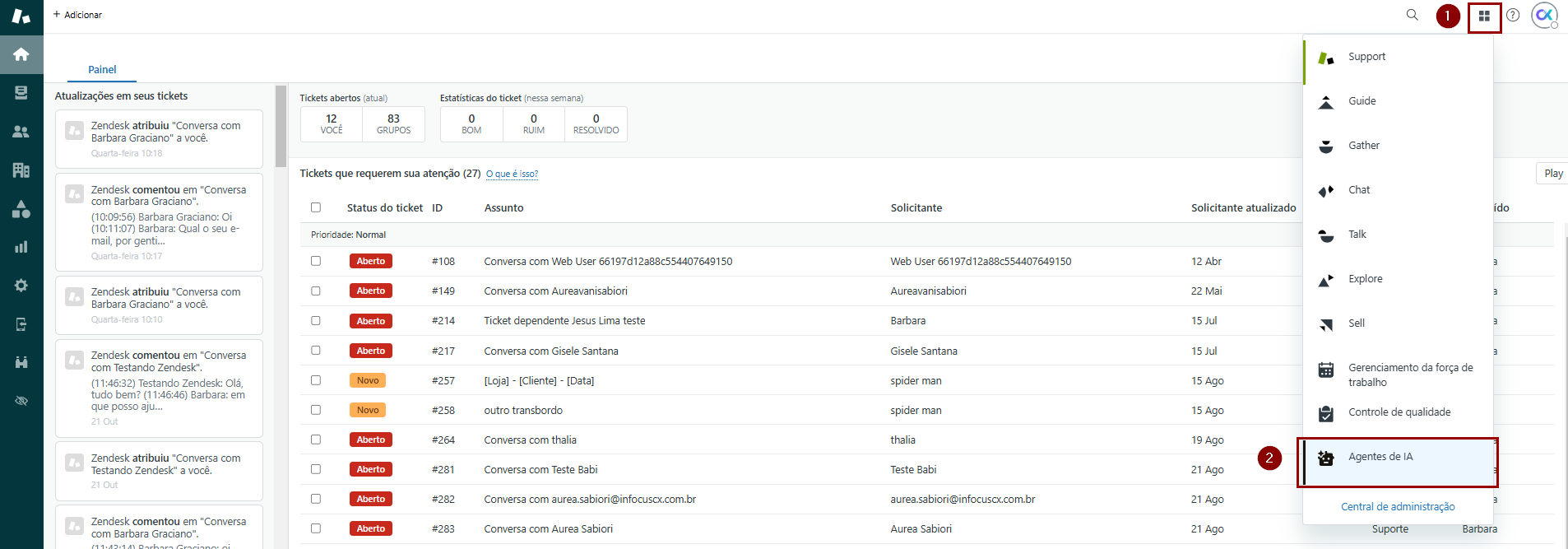The width and height of the screenshot is (1568, 549).
Task: Open the Views icon in sidebar
Action: tap(21, 92)
